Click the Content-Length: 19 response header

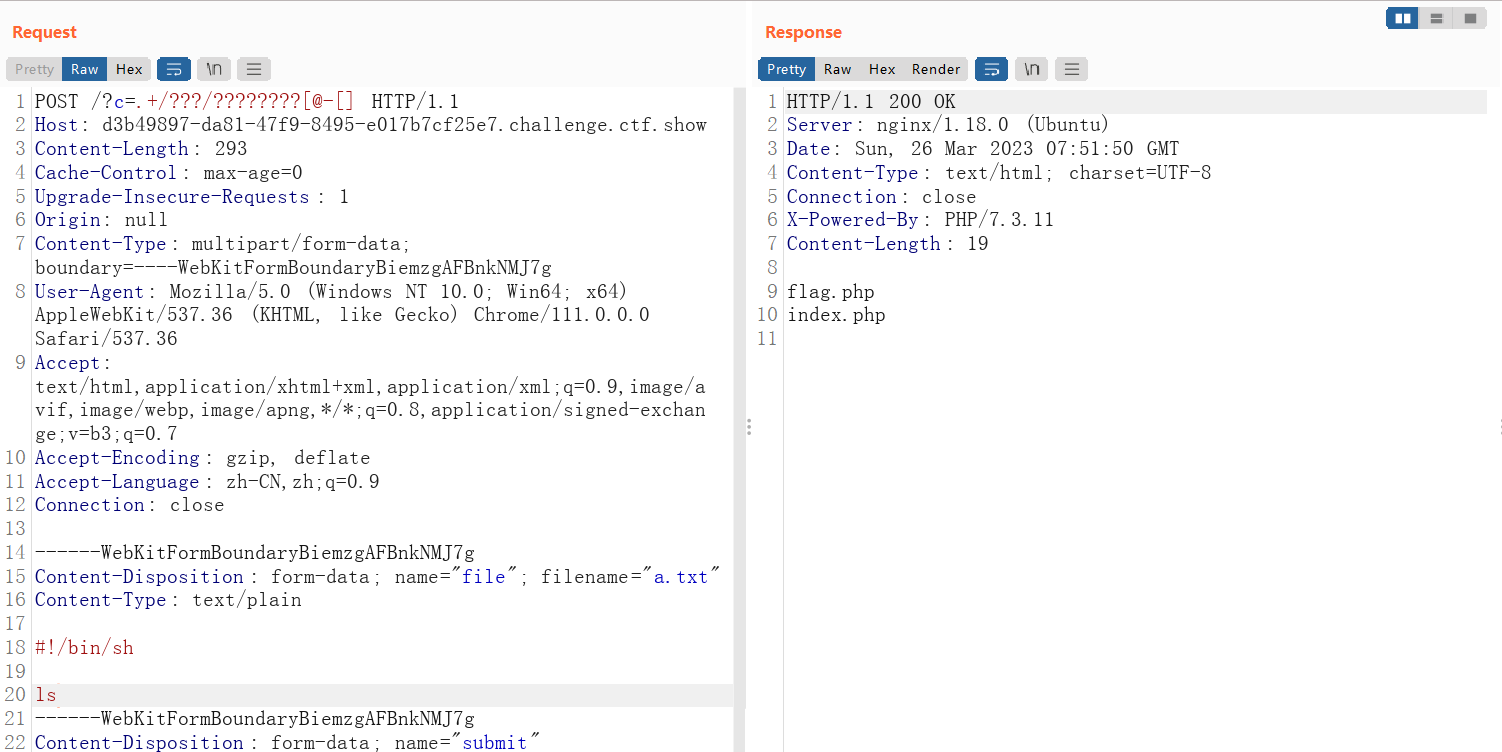tap(888, 244)
